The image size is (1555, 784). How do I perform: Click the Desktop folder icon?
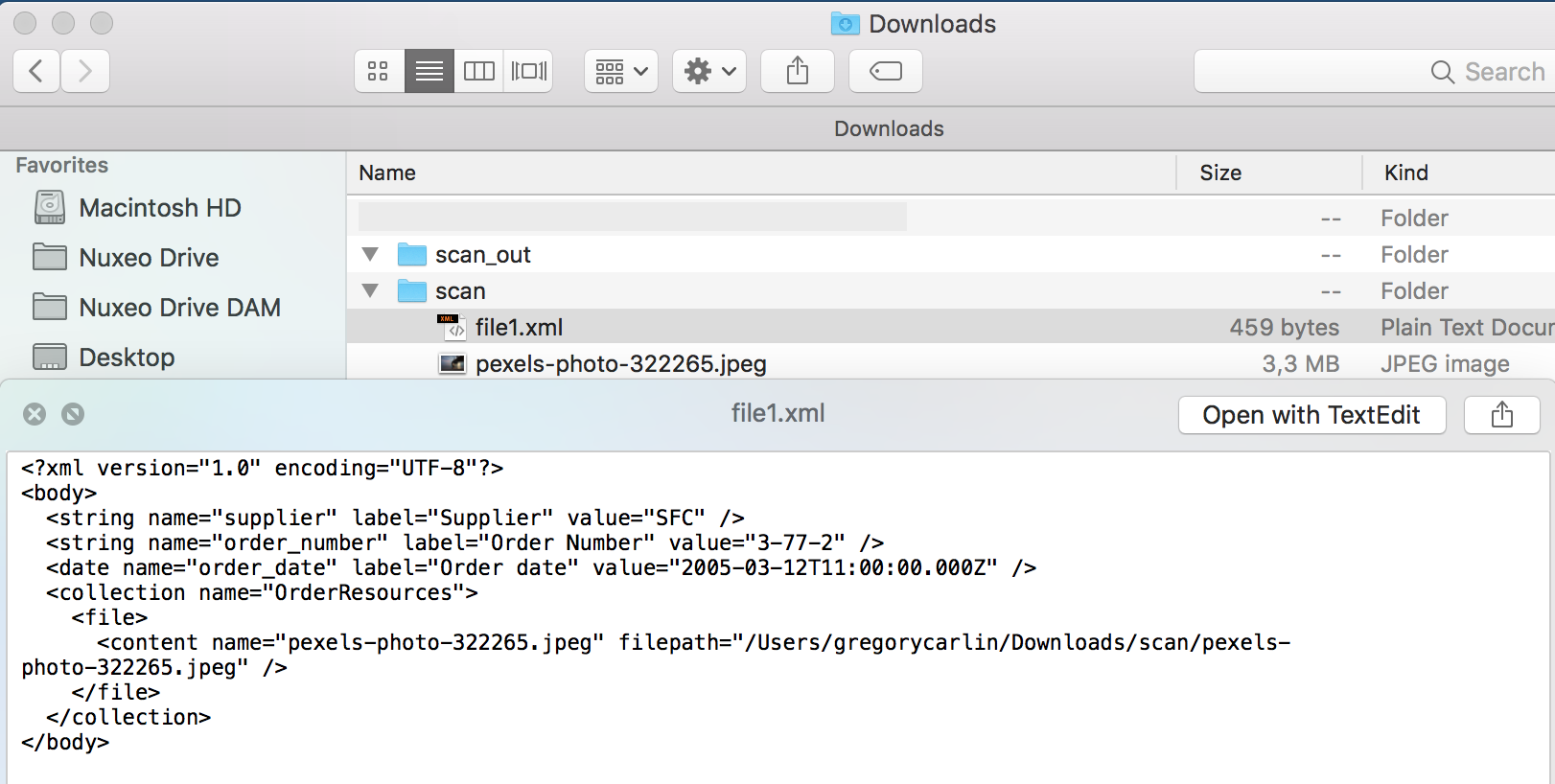tap(50, 357)
